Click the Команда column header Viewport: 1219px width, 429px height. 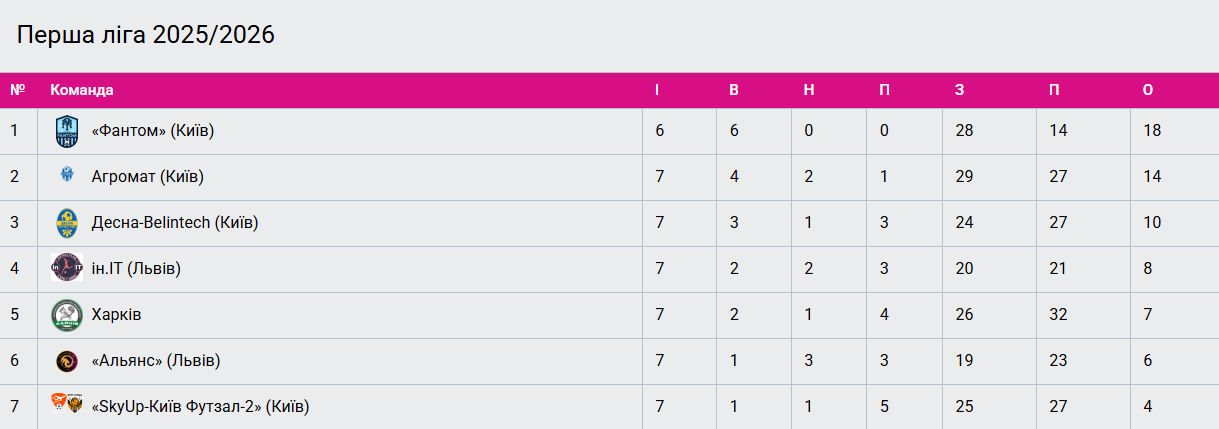click(82, 90)
